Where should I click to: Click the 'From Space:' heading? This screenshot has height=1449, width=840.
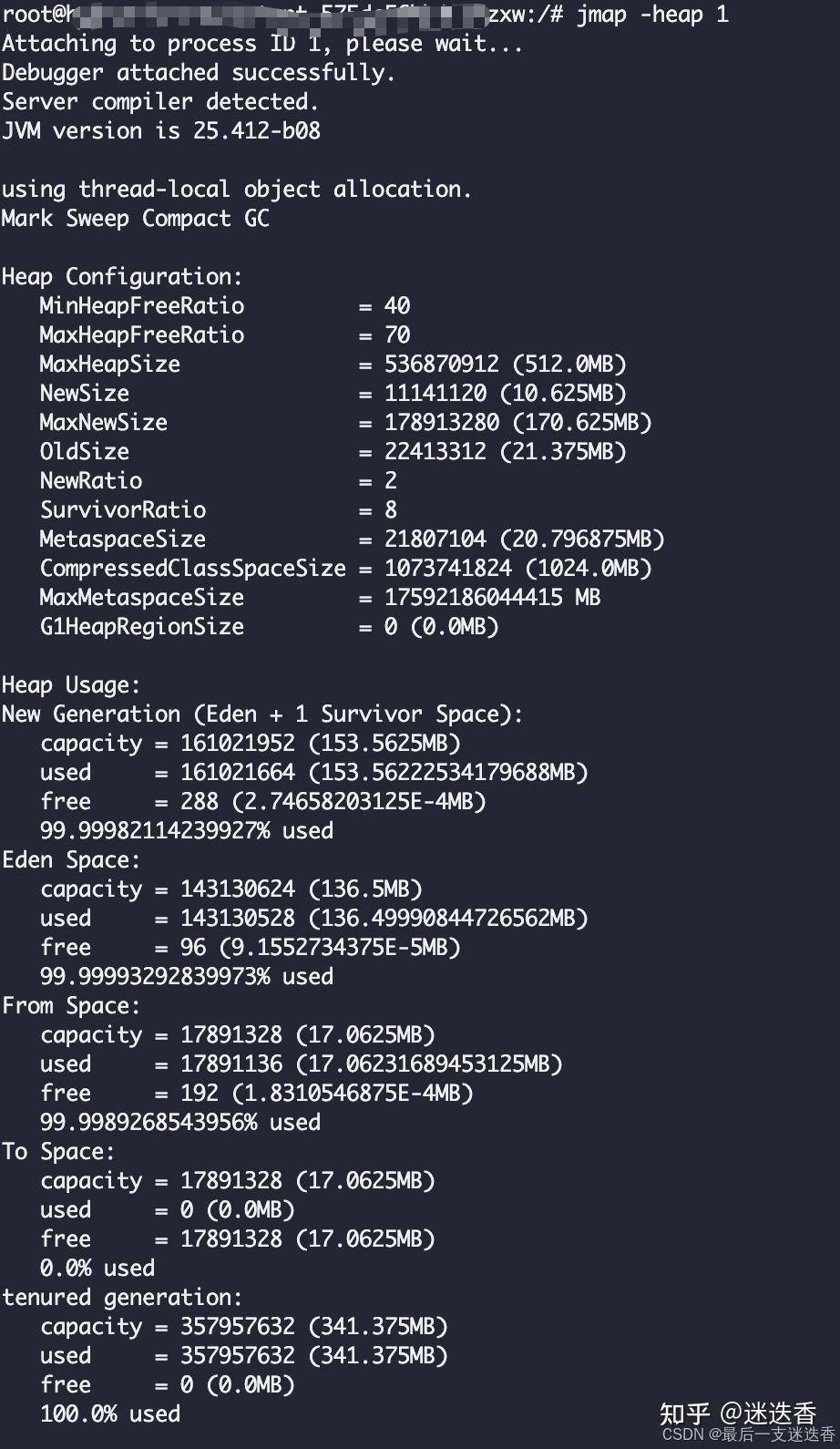[71, 1006]
